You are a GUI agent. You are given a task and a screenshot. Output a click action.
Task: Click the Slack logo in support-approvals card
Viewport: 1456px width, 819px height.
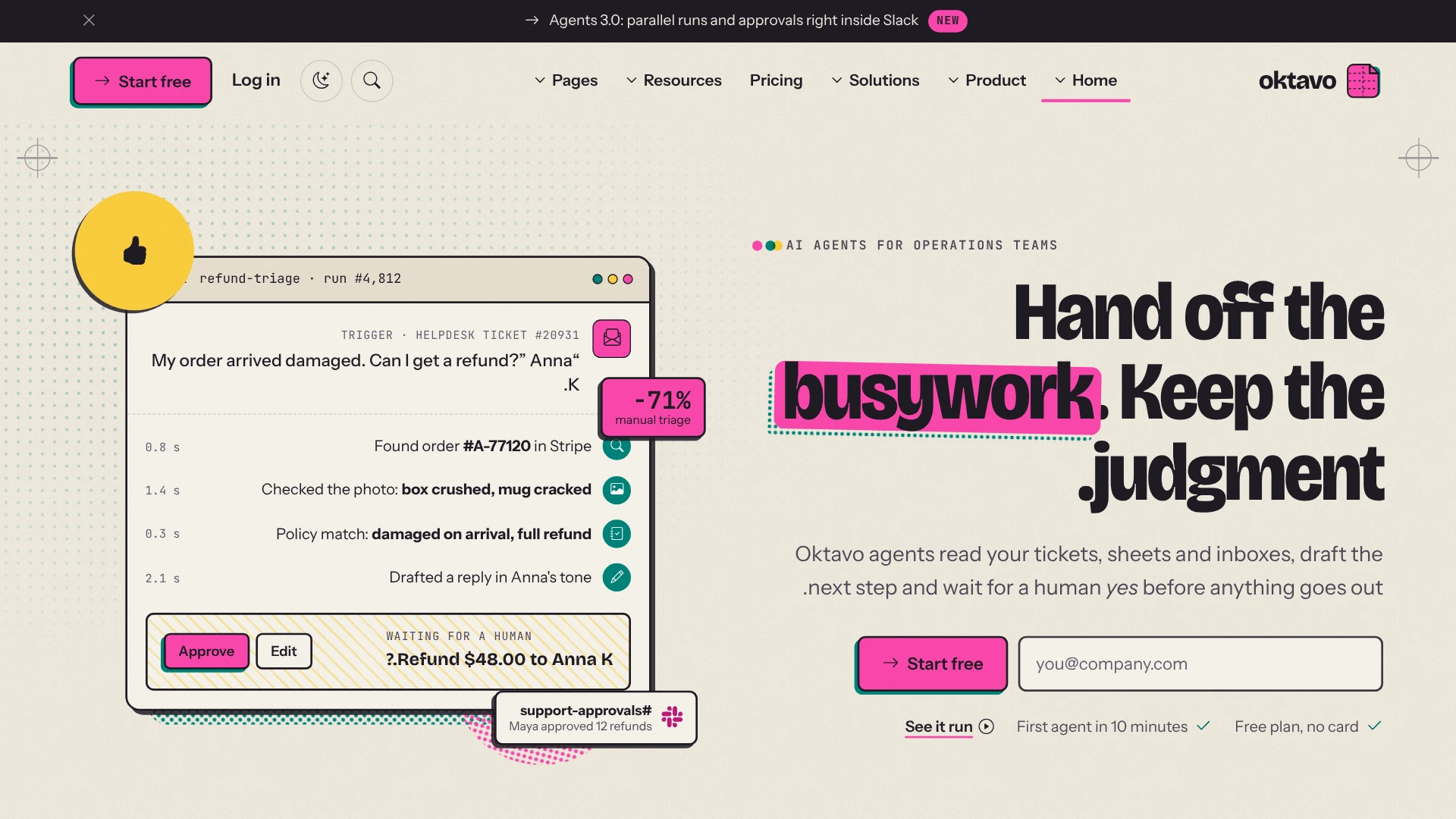(x=672, y=717)
